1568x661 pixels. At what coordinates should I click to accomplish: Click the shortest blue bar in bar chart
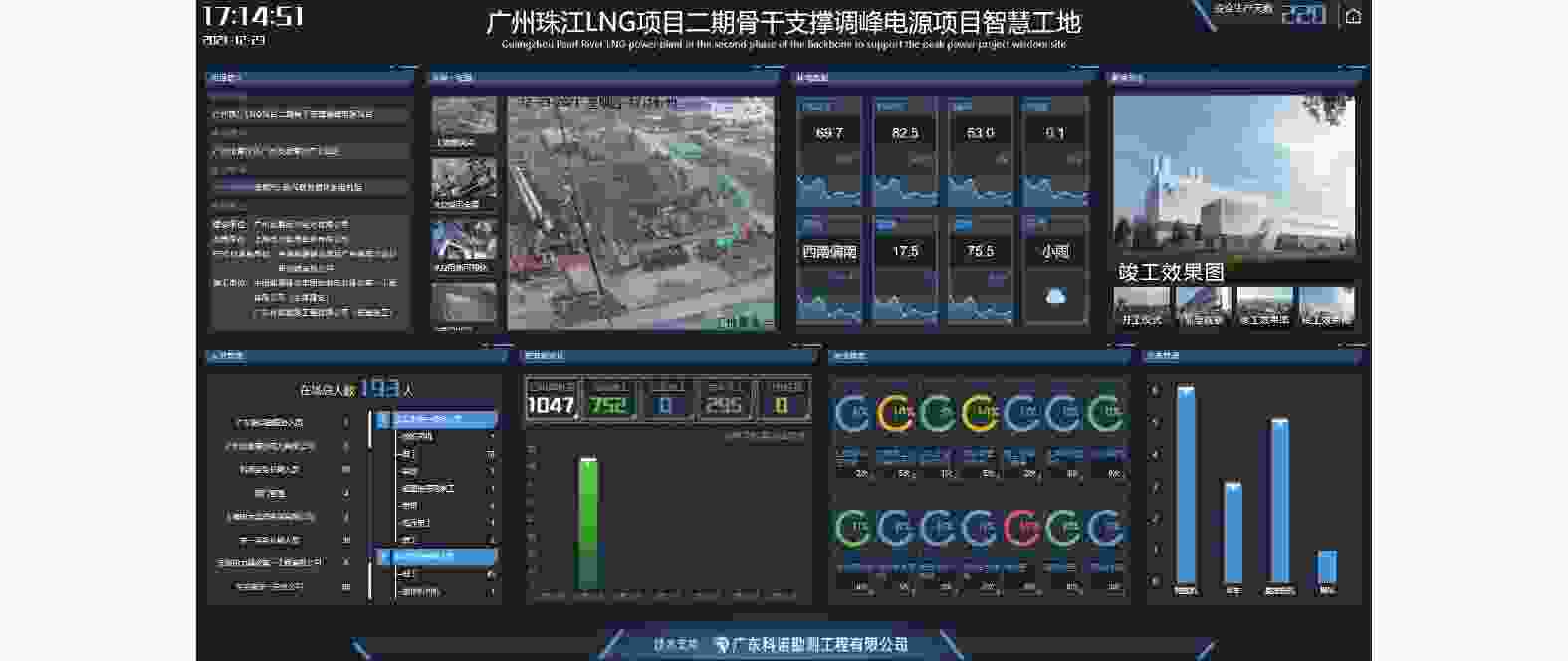point(1326,566)
